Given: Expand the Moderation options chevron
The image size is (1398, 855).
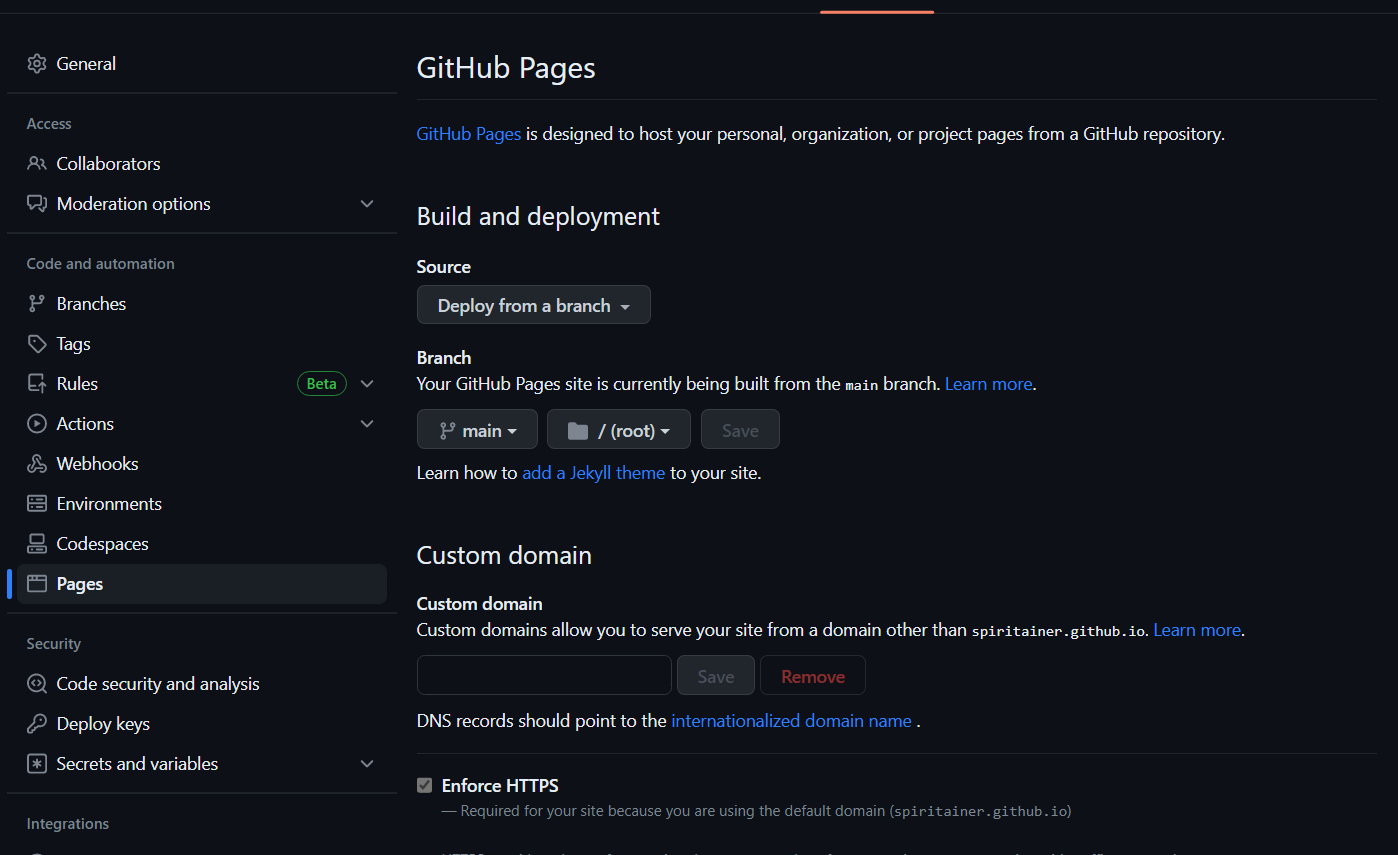Looking at the screenshot, I should pyautogui.click(x=367, y=204).
